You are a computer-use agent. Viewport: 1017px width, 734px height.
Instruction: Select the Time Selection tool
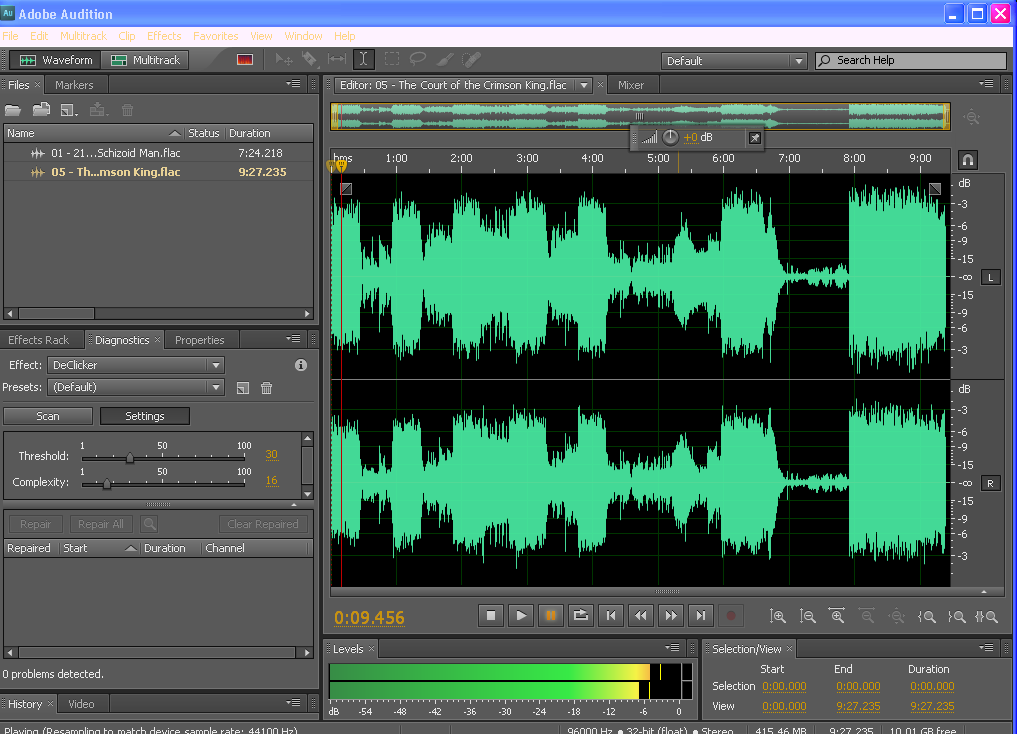click(364, 60)
